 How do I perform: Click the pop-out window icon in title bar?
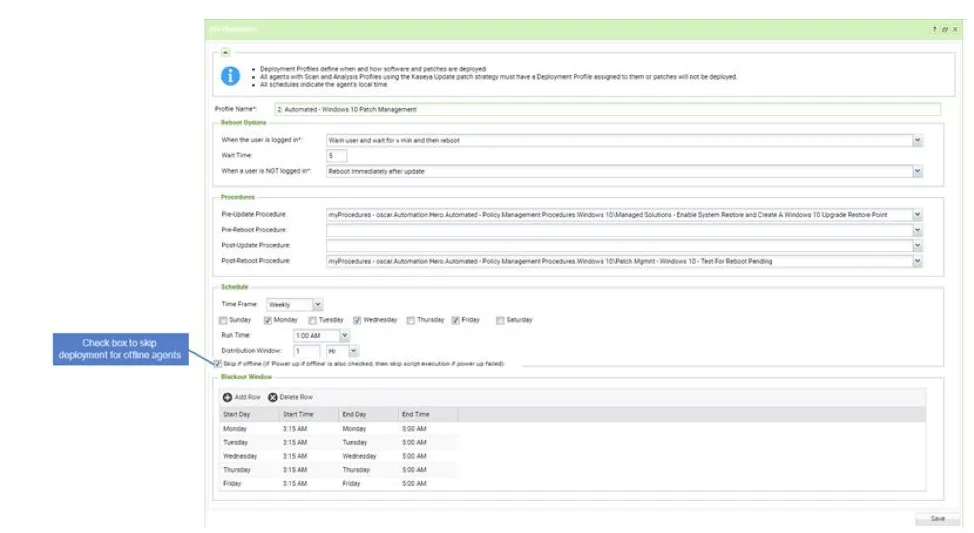pos(944,30)
